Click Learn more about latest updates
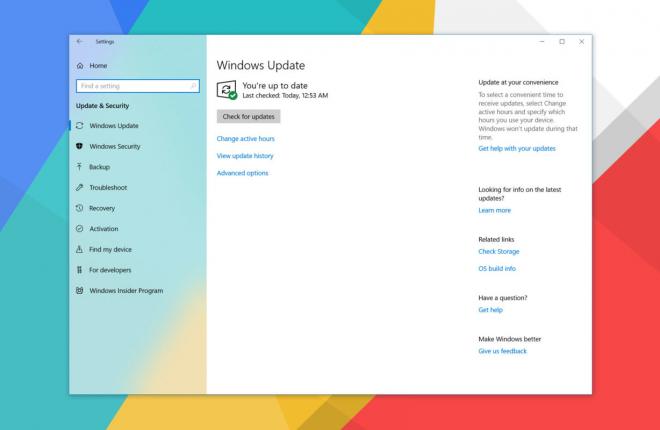 pyautogui.click(x=495, y=210)
